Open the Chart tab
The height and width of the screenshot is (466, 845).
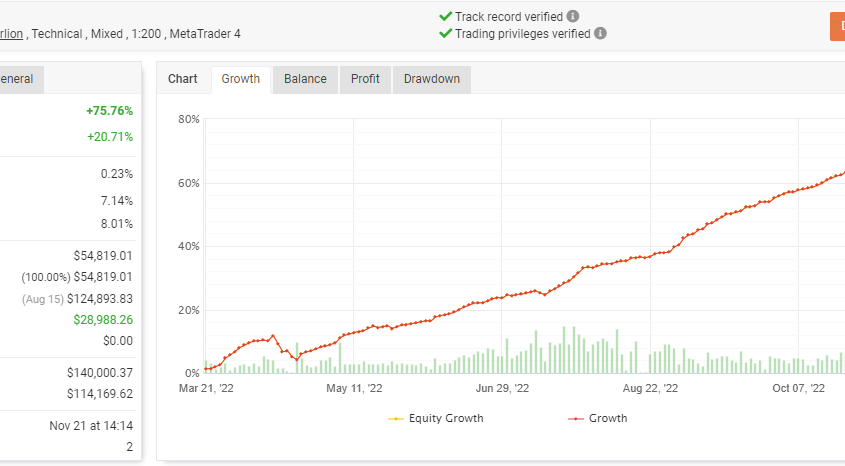[x=183, y=79]
